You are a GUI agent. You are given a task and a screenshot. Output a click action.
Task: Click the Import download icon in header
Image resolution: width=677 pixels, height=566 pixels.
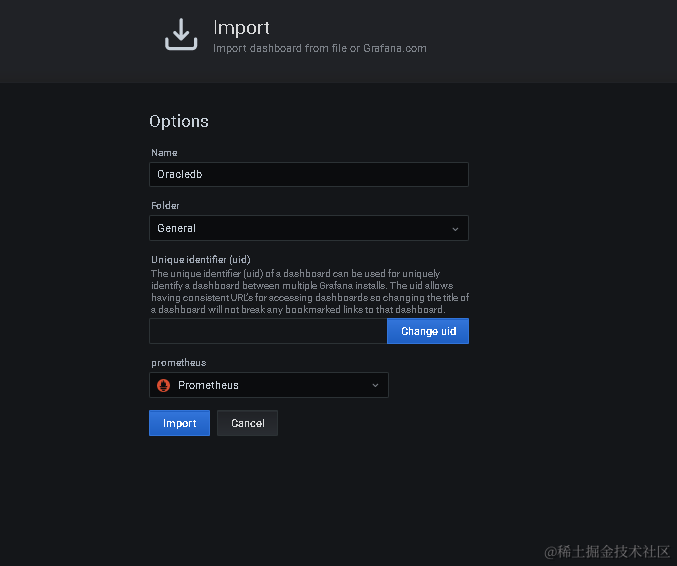pyautogui.click(x=181, y=35)
